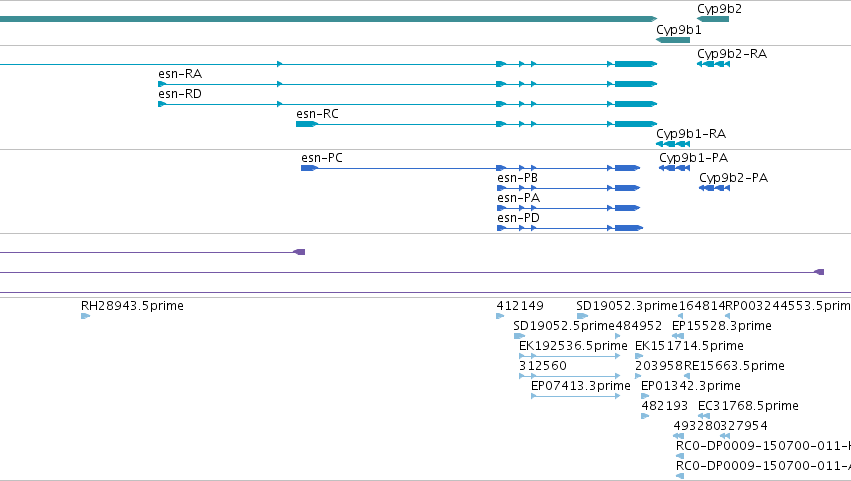The width and height of the screenshot is (851, 481).
Task: Click the EK192536.5prime alignment line
Action: pos(570,356)
